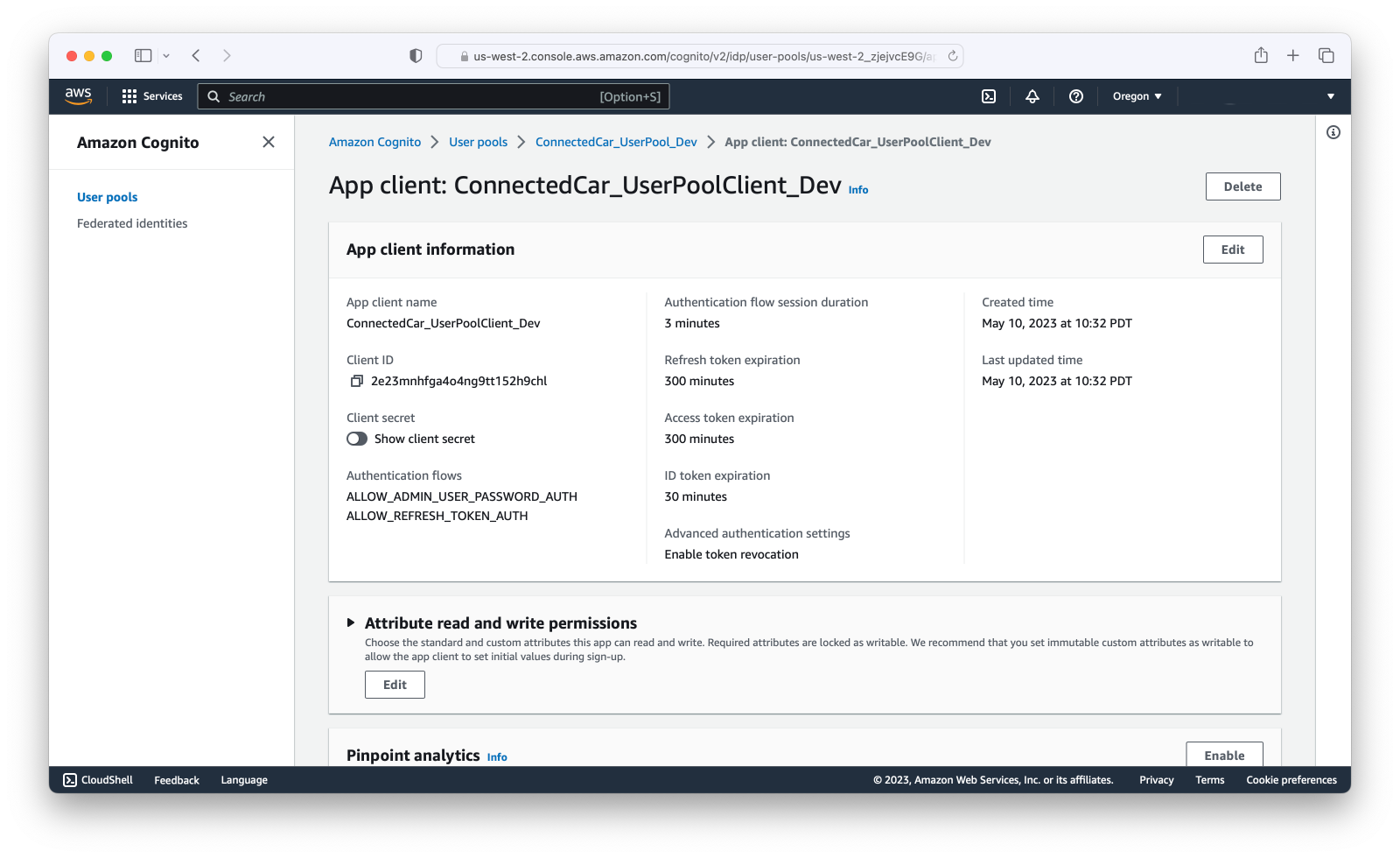The width and height of the screenshot is (1400, 858).
Task: Click the search magnifier icon
Action: click(213, 96)
